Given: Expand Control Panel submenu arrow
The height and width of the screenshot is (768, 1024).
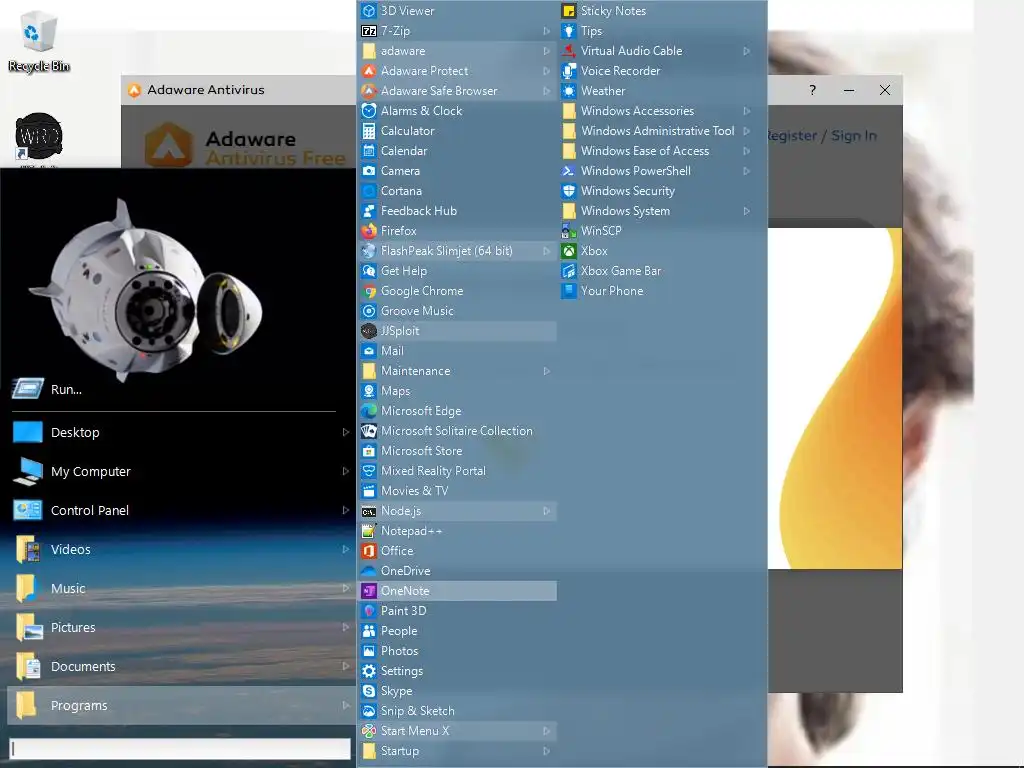Looking at the screenshot, I should (x=346, y=510).
